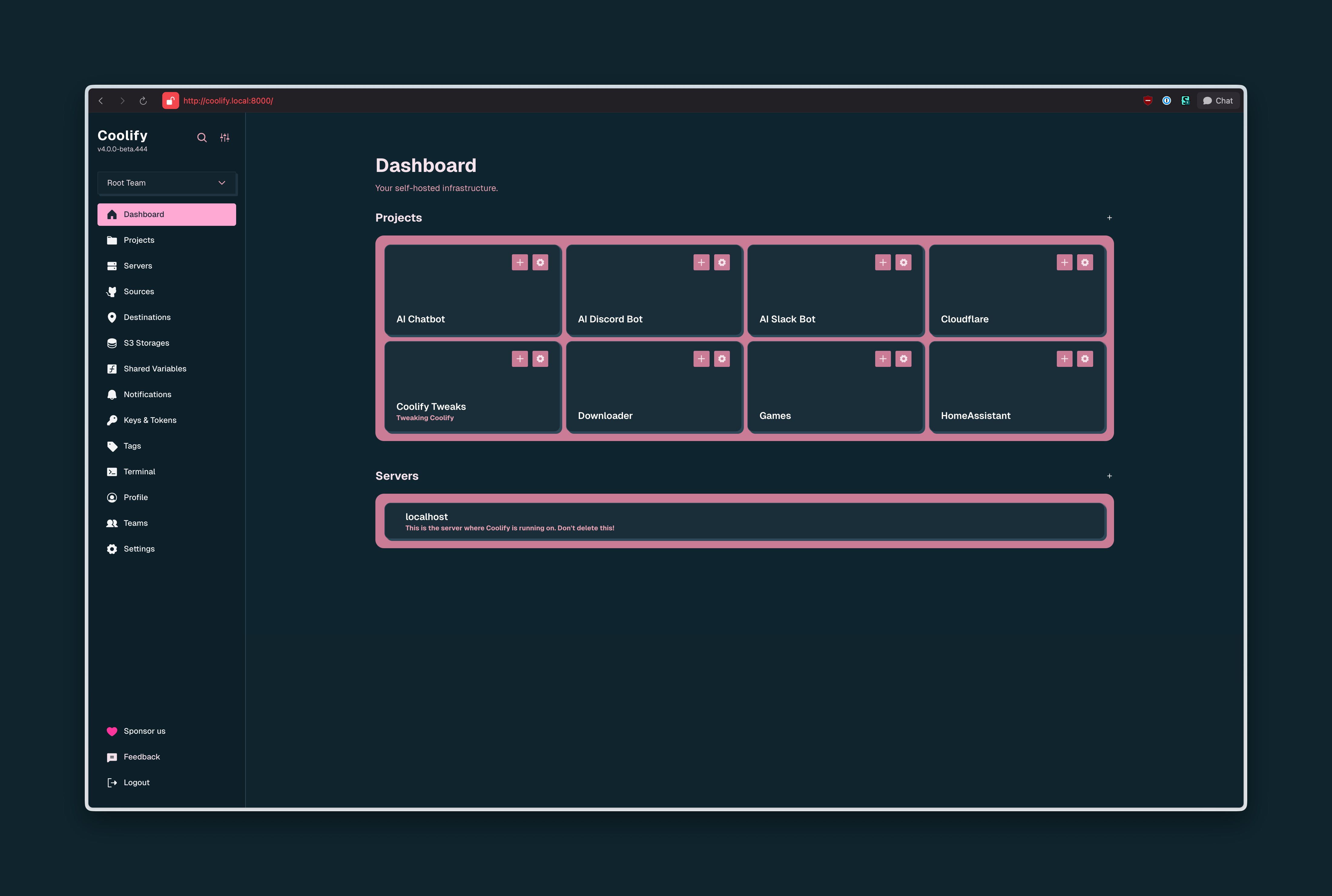Open Notifications in the sidebar
The height and width of the screenshot is (896, 1332).
pyautogui.click(x=147, y=394)
